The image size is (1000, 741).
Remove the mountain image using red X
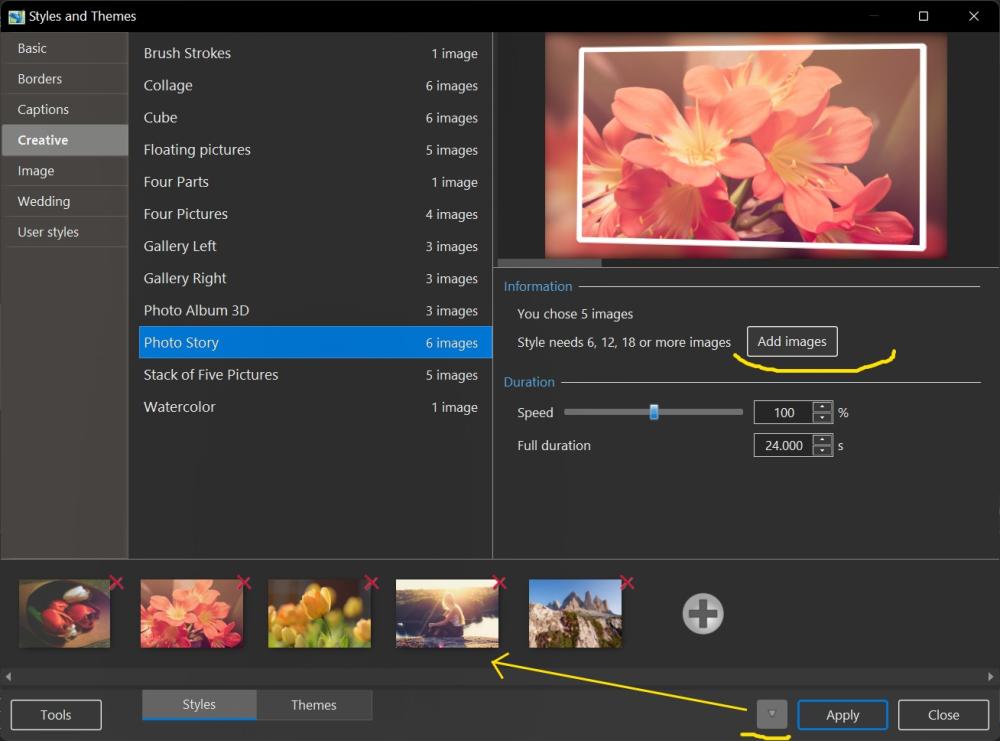click(627, 583)
